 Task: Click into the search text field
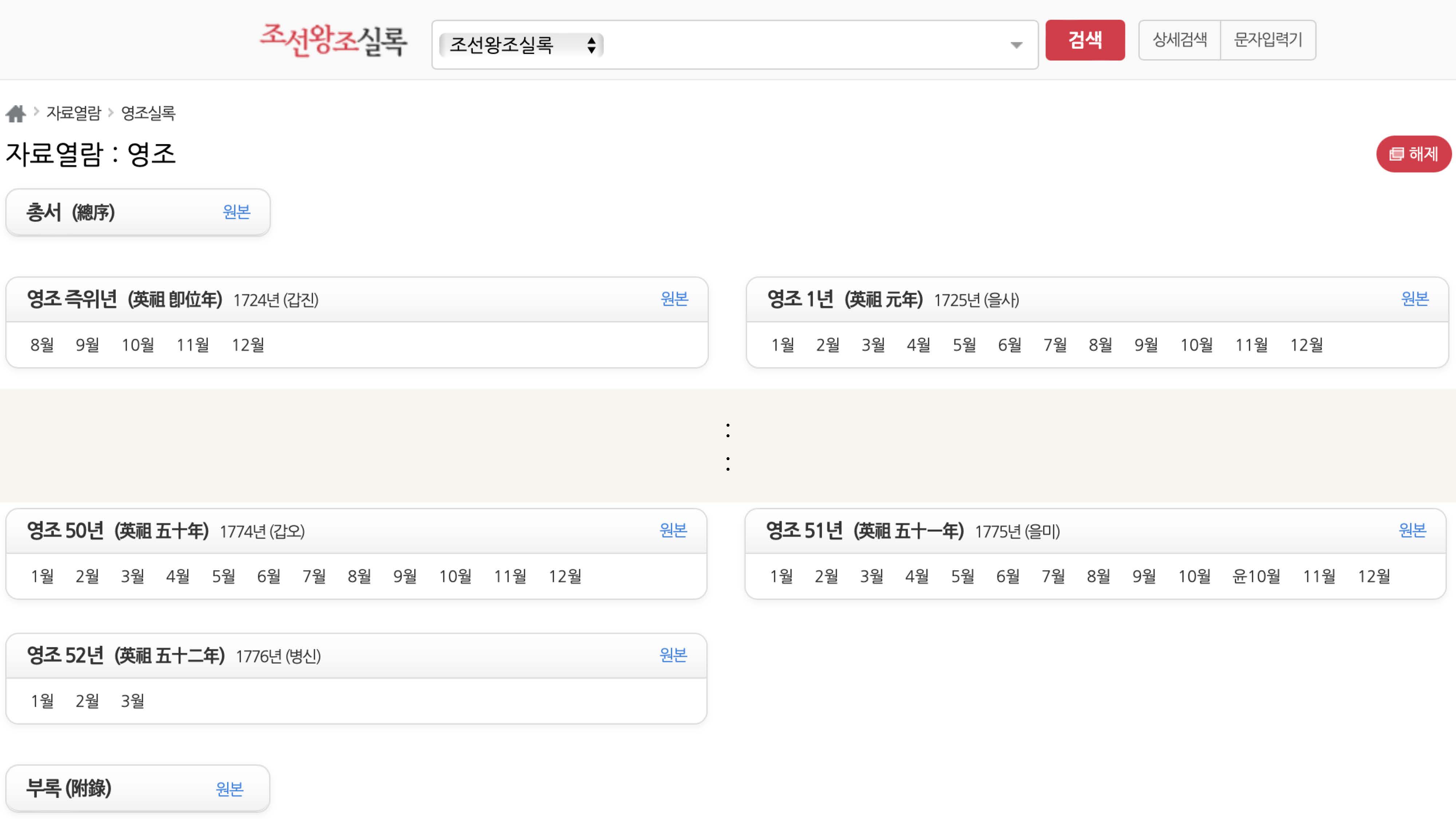(x=803, y=45)
